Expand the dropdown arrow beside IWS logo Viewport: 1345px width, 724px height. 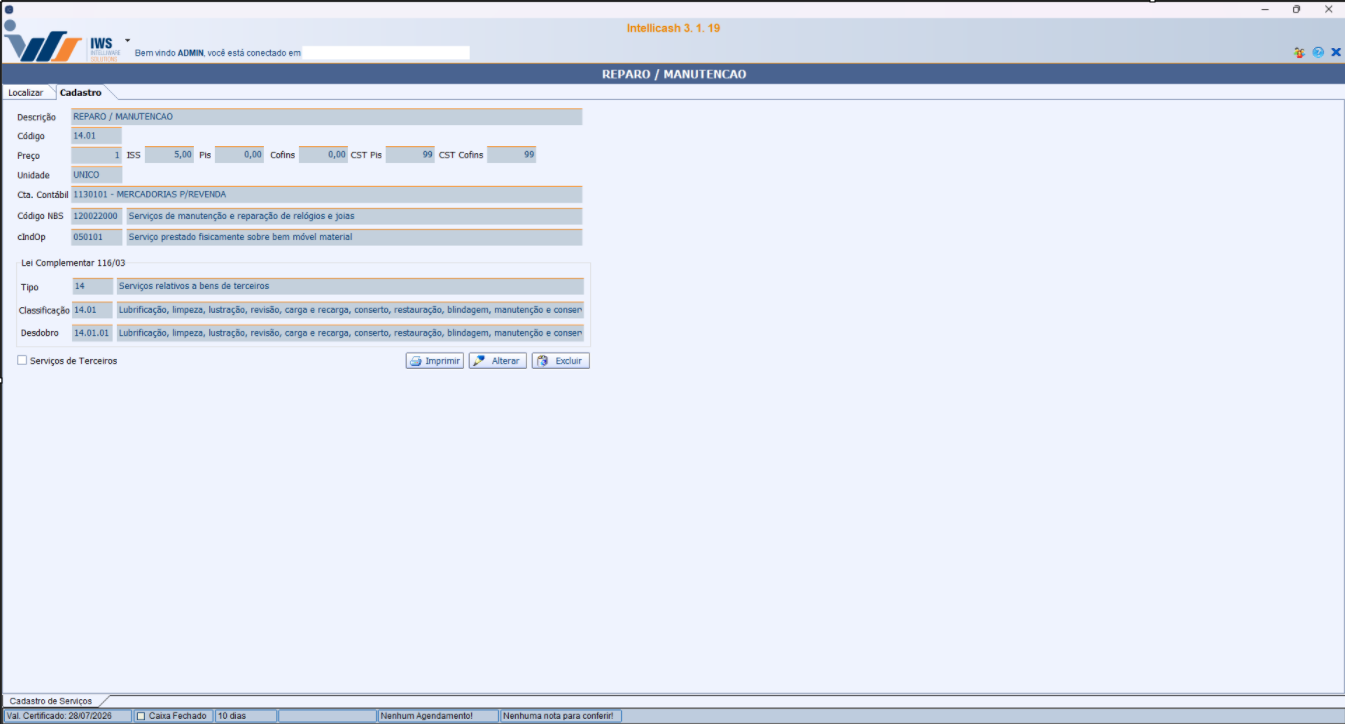coord(127,41)
